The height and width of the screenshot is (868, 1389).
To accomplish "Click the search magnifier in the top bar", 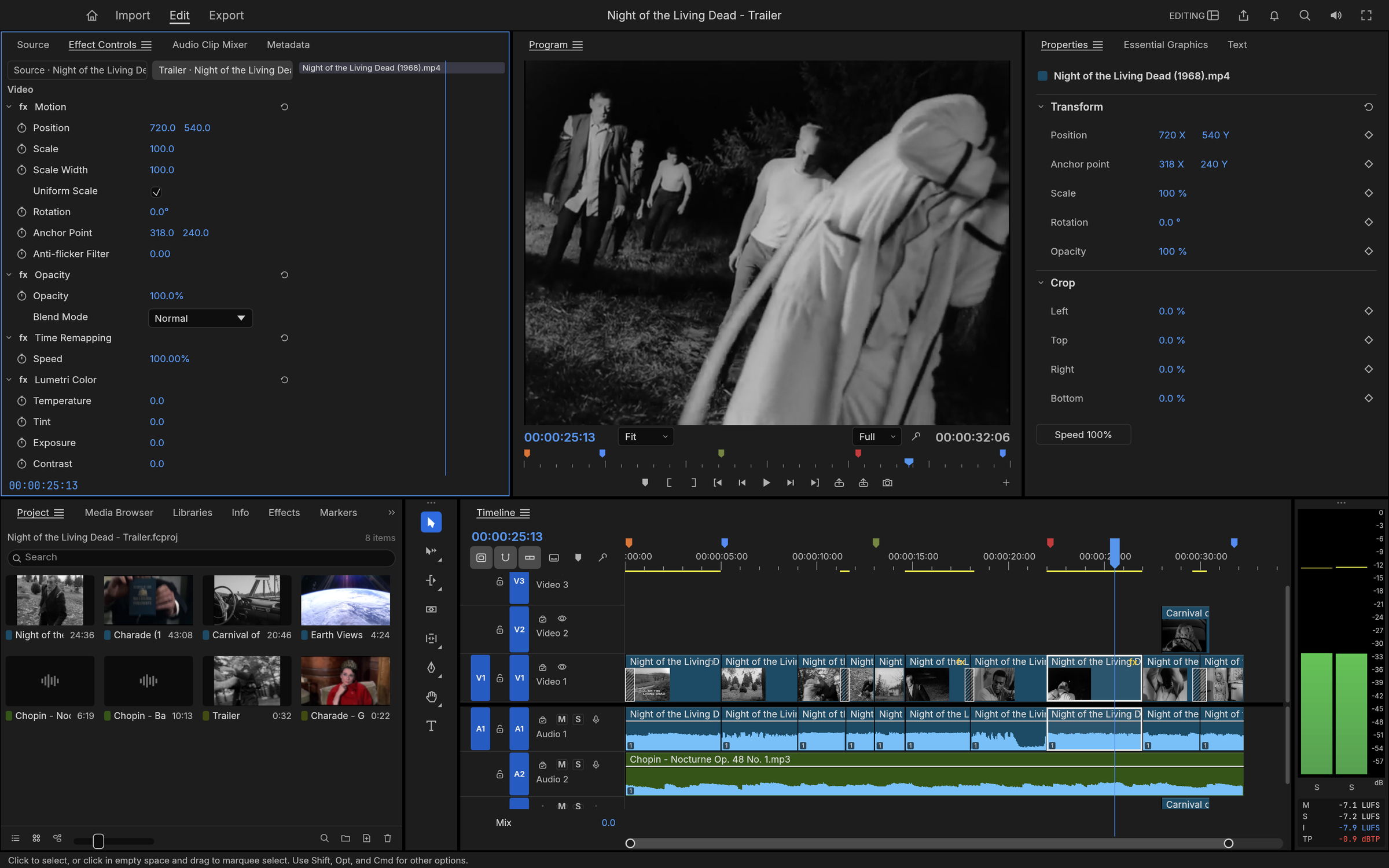I will [1305, 16].
